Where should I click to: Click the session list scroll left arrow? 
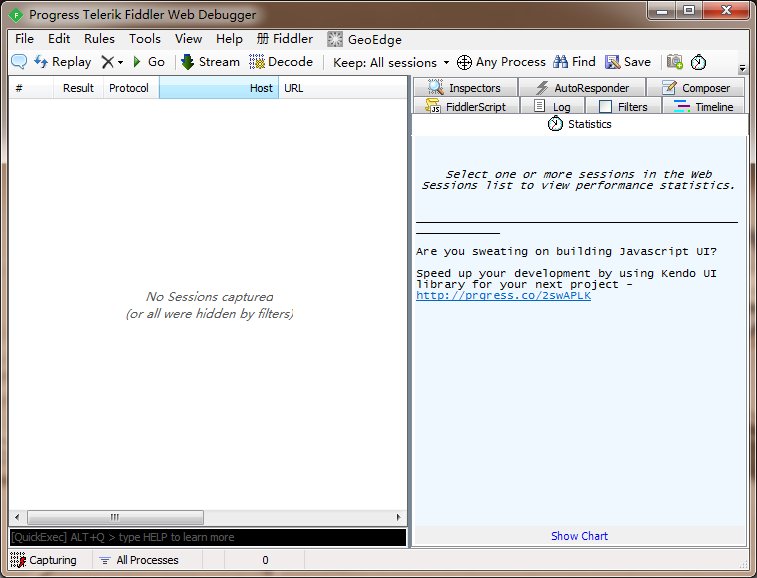[17, 517]
